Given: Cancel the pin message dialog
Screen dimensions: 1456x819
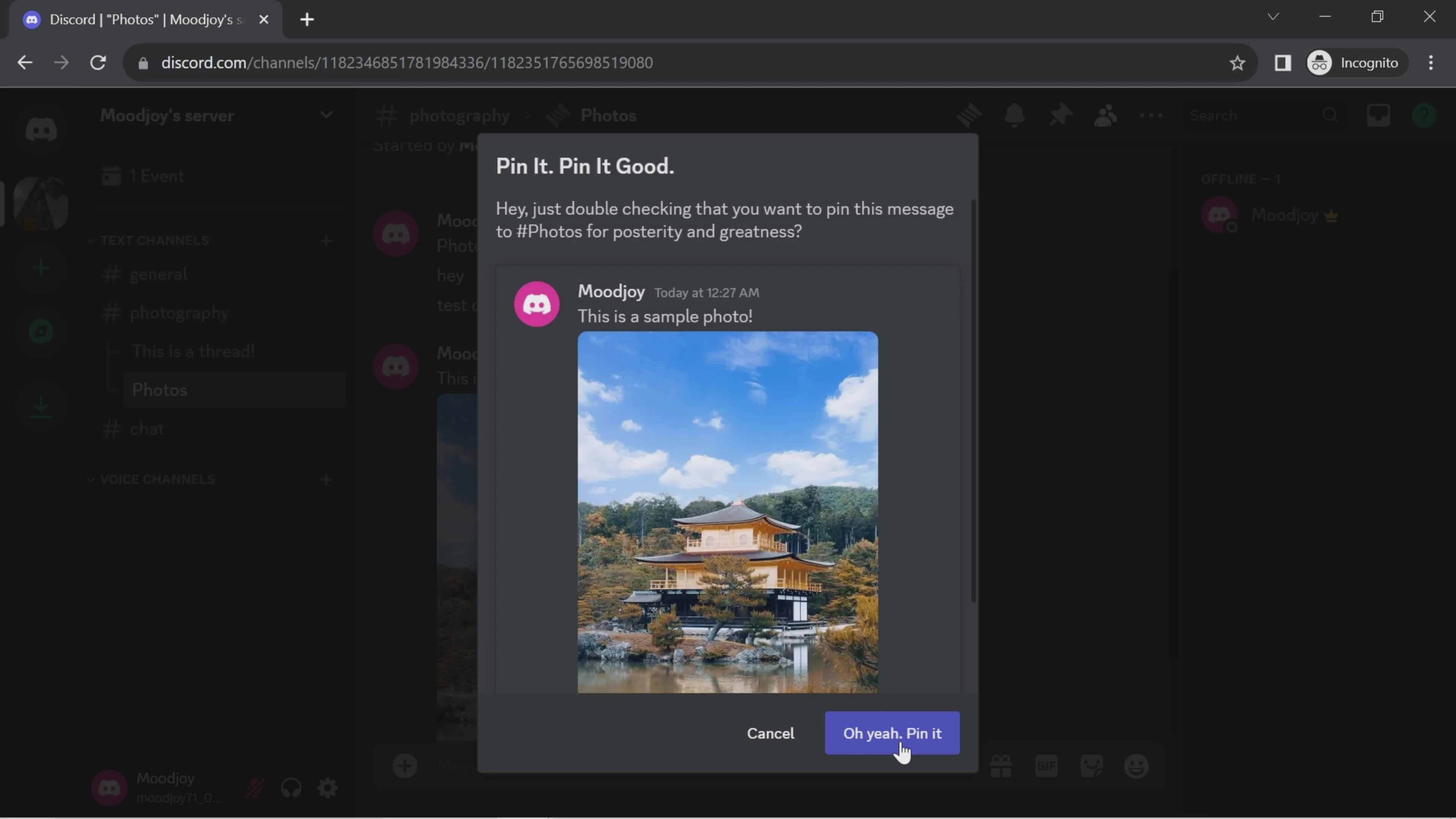Looking at the screenshot, I should [770, 733].
